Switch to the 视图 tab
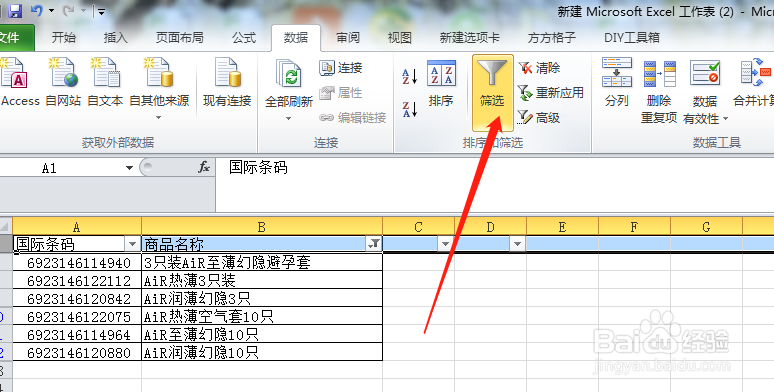Screen dimensions: 774x392 point(399,38)
